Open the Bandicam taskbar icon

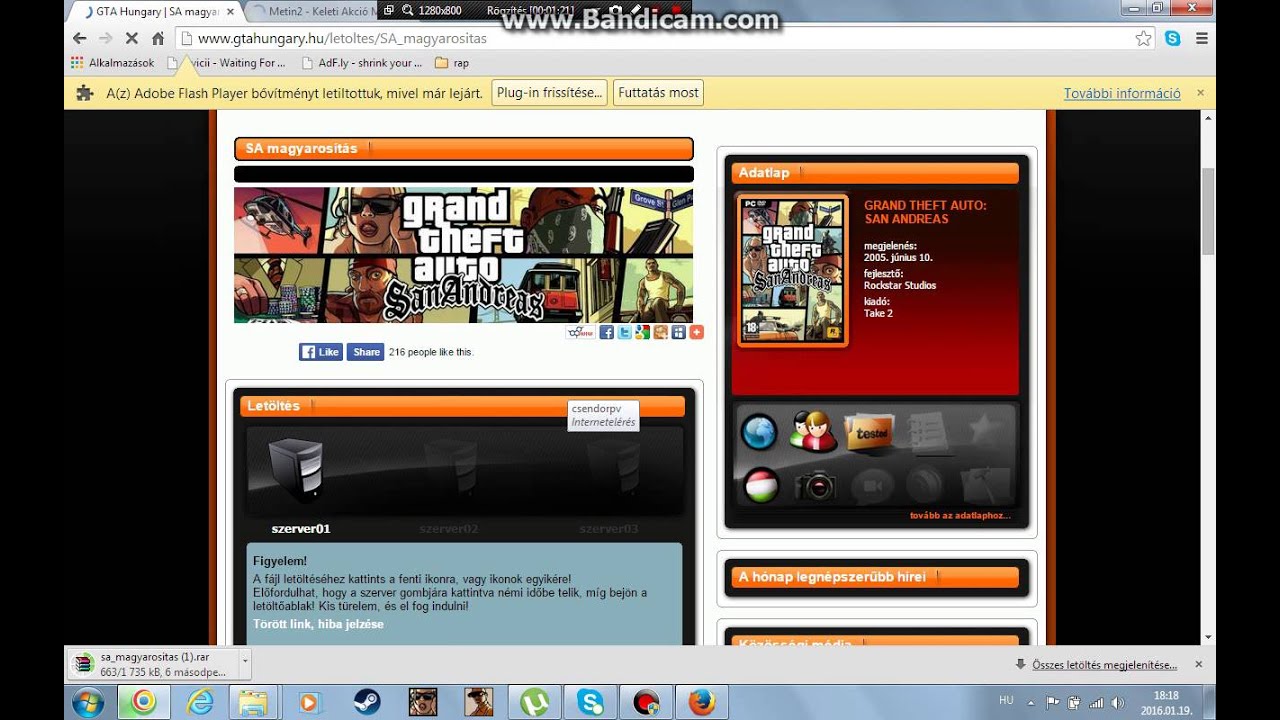point(645,702)
